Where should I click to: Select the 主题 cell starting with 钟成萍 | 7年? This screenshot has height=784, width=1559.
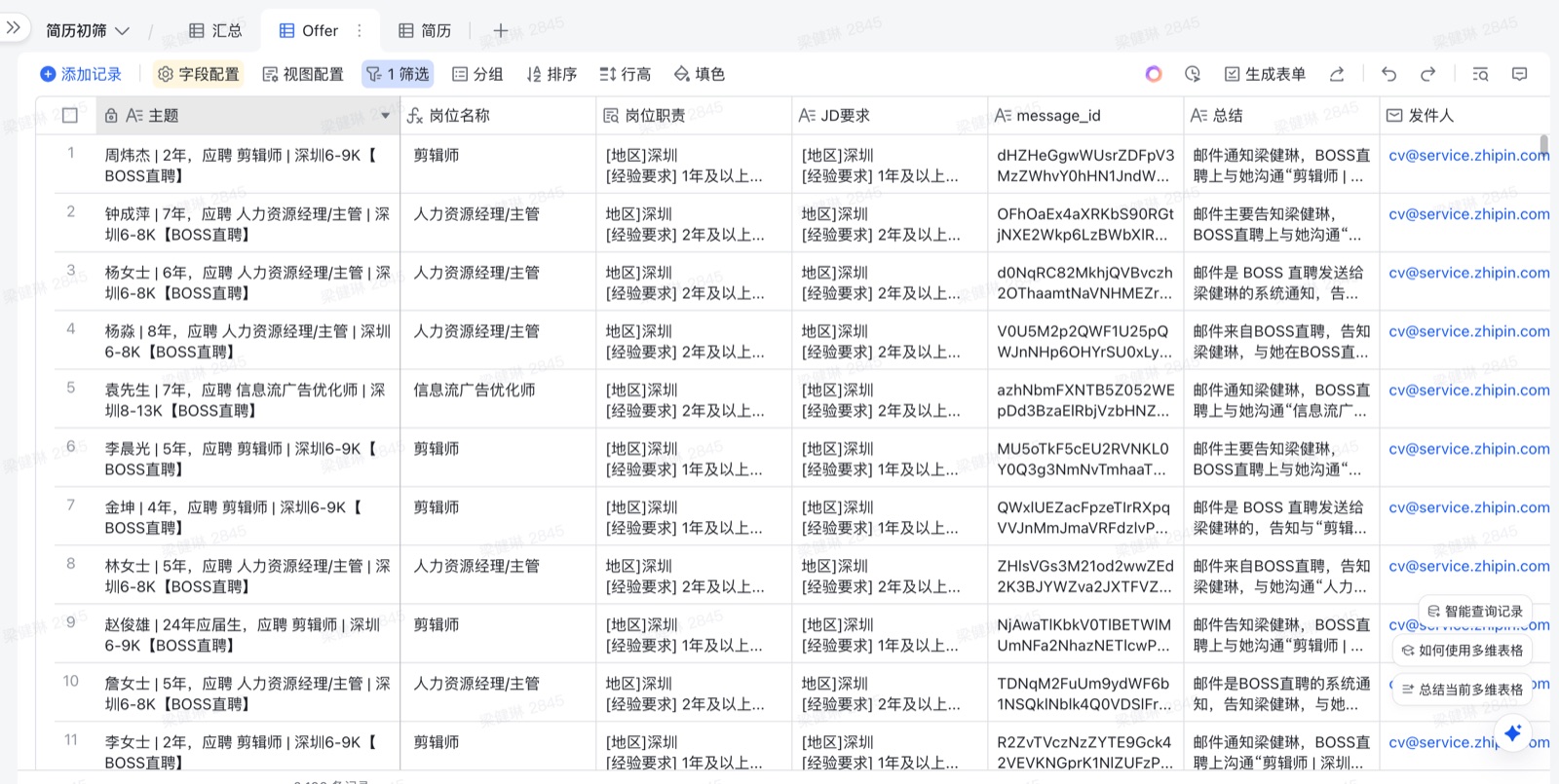(x=247, y=223)
